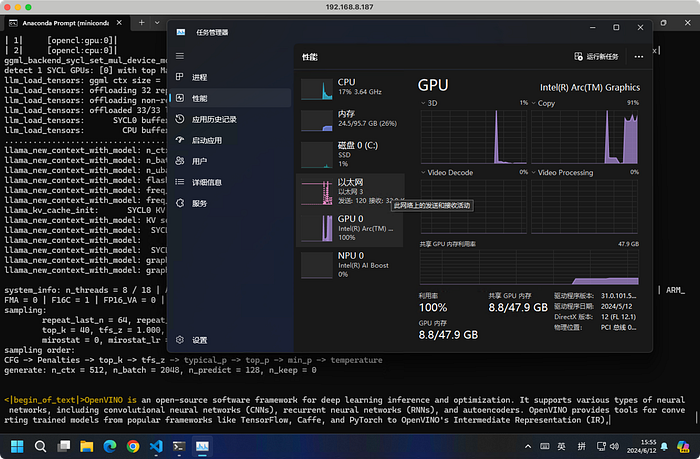Show hidden system tray icons
Viewport: 700px width, 459px height.
[528, 446]
